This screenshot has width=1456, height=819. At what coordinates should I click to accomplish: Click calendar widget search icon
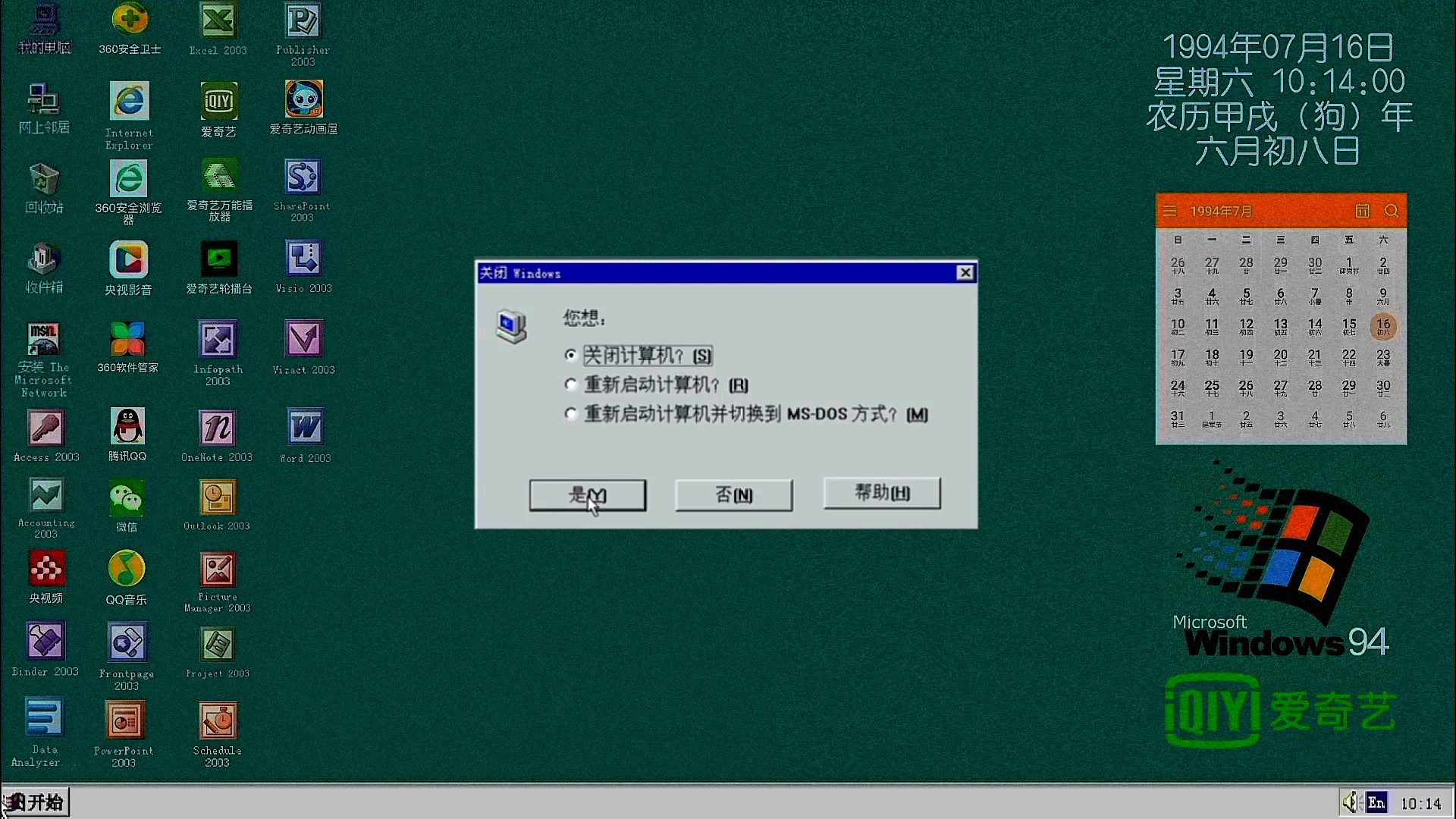pos(1392,211)
